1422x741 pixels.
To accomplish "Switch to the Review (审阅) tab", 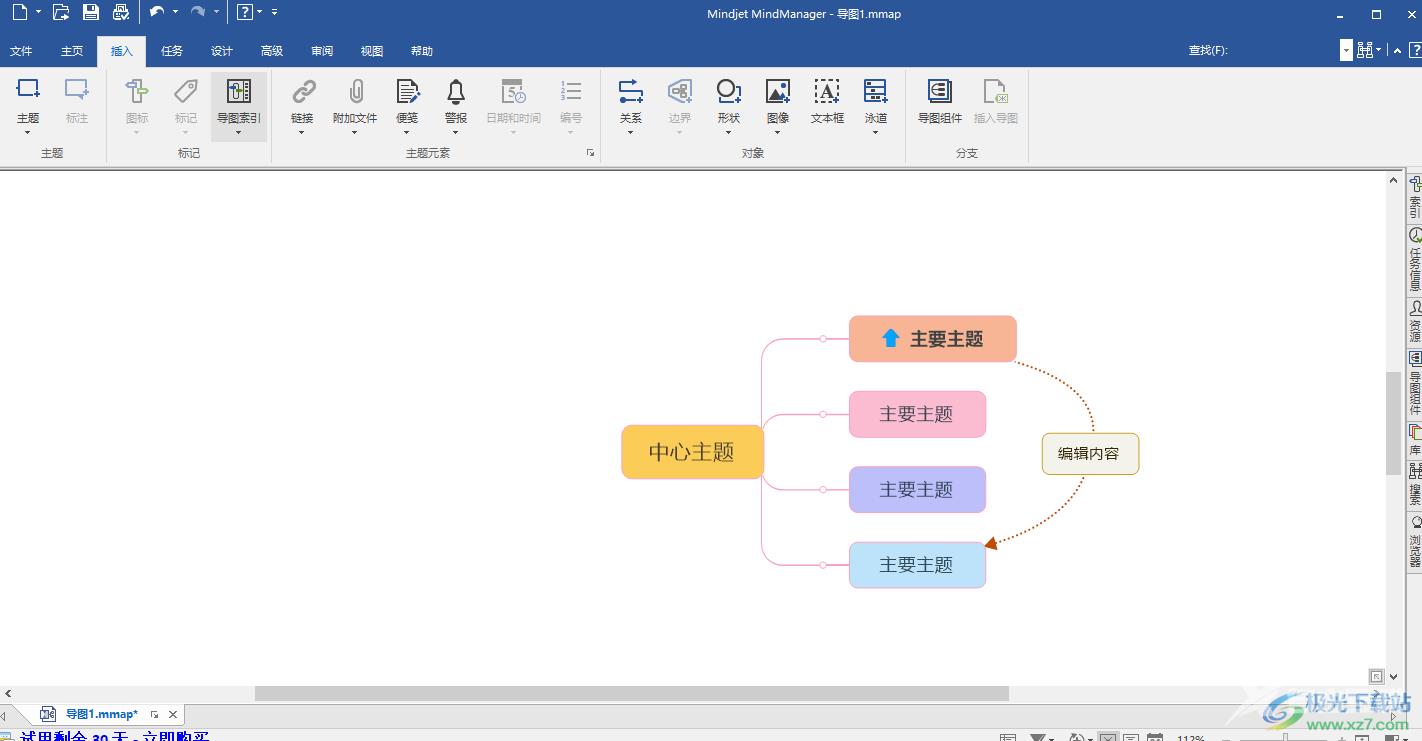I will [x=322, y=51].
